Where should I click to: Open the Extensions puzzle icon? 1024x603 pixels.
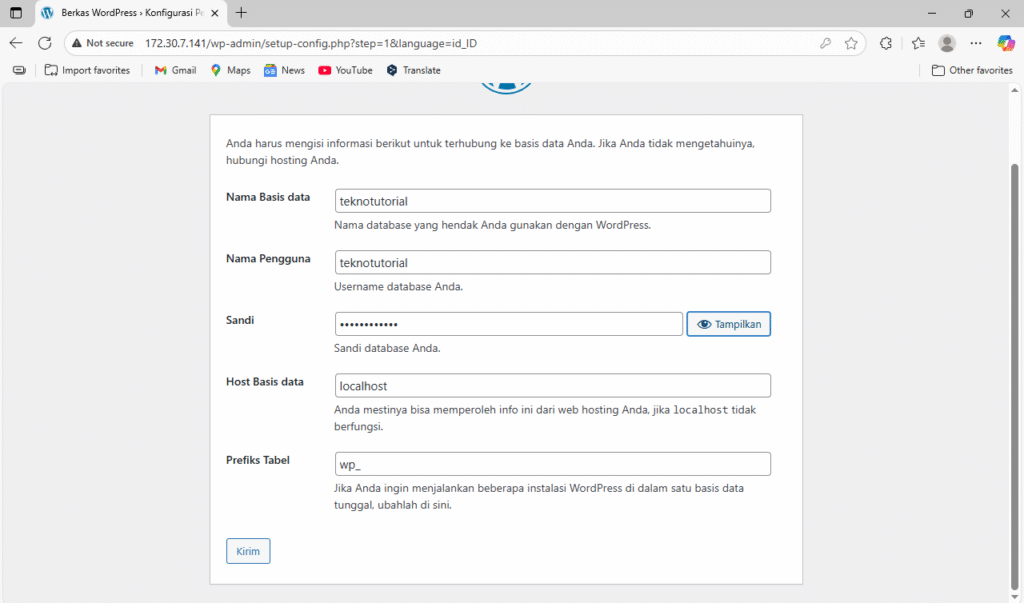click(886, 43)
